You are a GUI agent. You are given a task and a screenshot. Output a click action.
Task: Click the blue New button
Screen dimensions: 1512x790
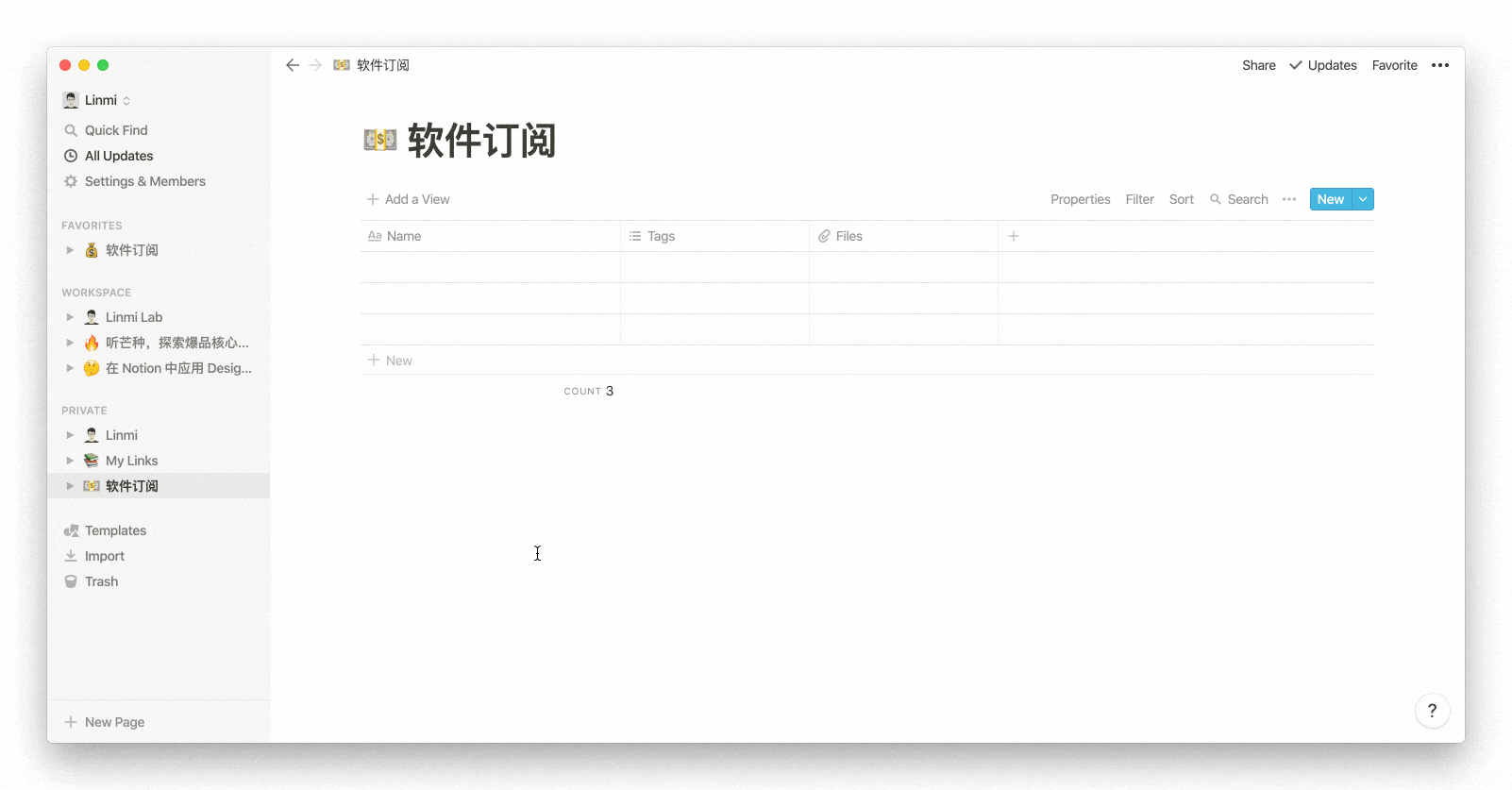pyautogui.click(x=1331, y=199)
